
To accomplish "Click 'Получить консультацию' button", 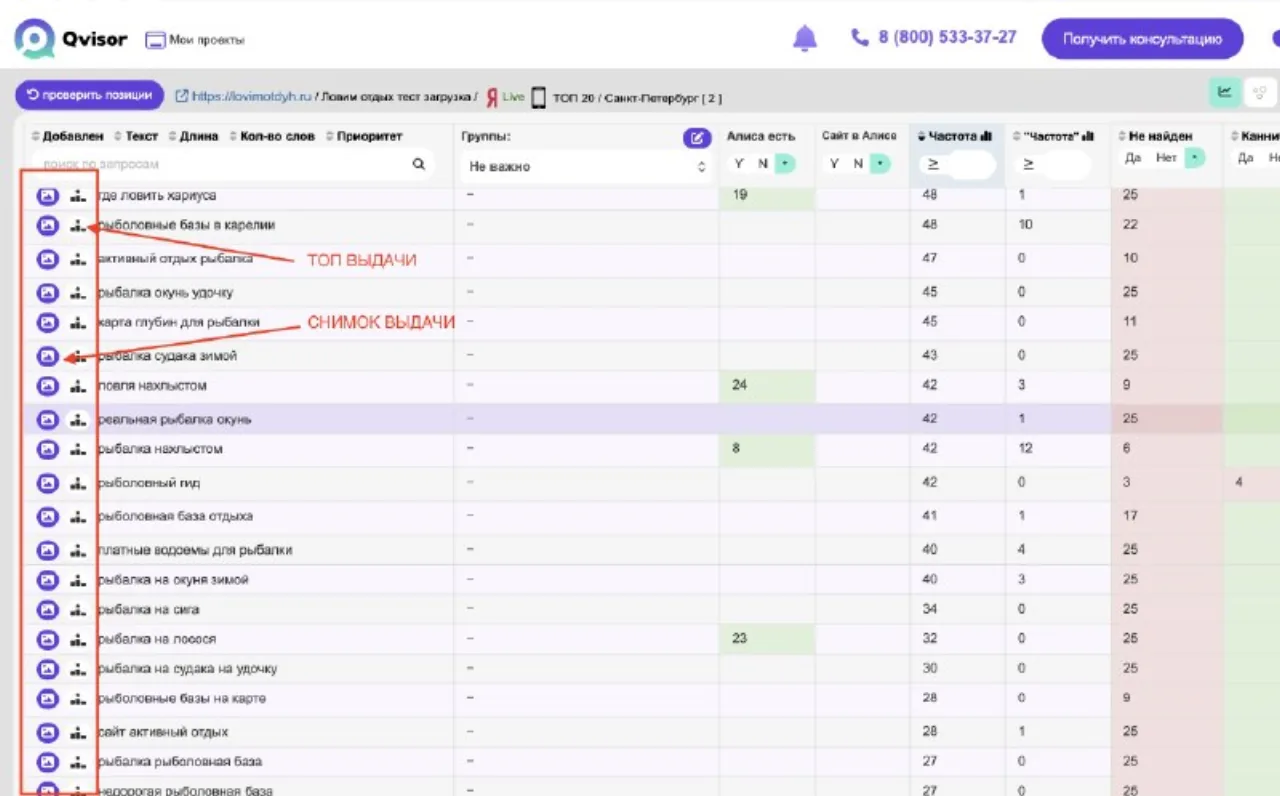I will tap(1142, 39).
